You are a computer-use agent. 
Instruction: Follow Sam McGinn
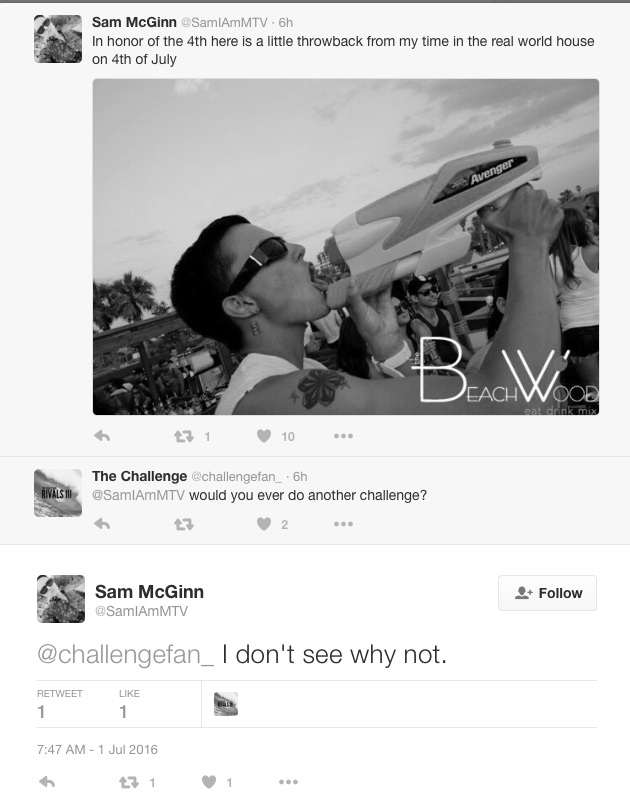click(x=547, y=593)
